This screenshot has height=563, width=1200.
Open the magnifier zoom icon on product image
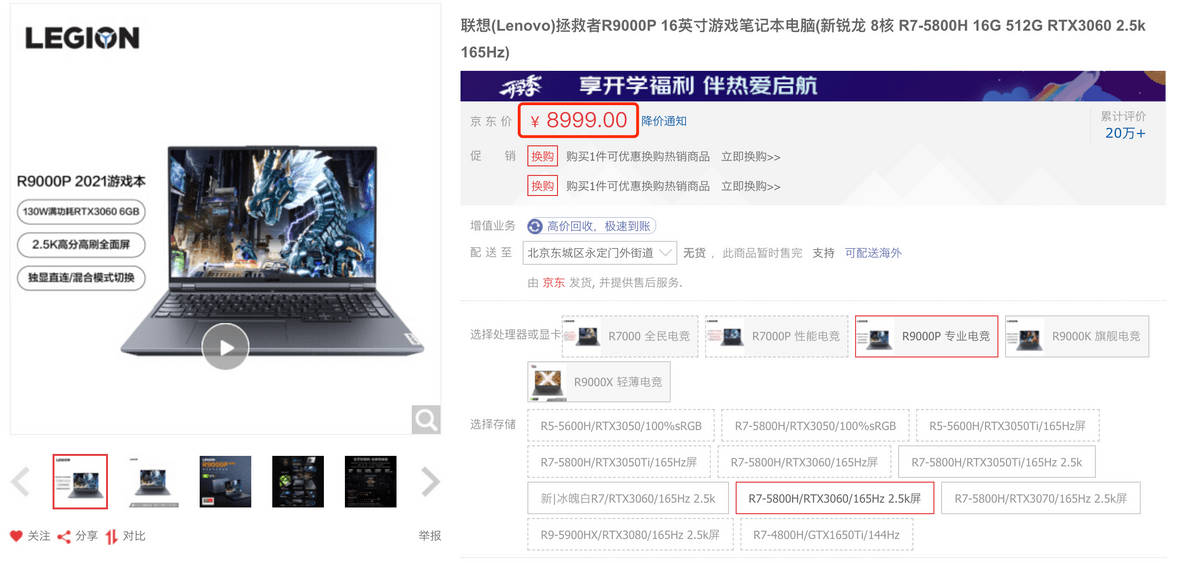426,420
